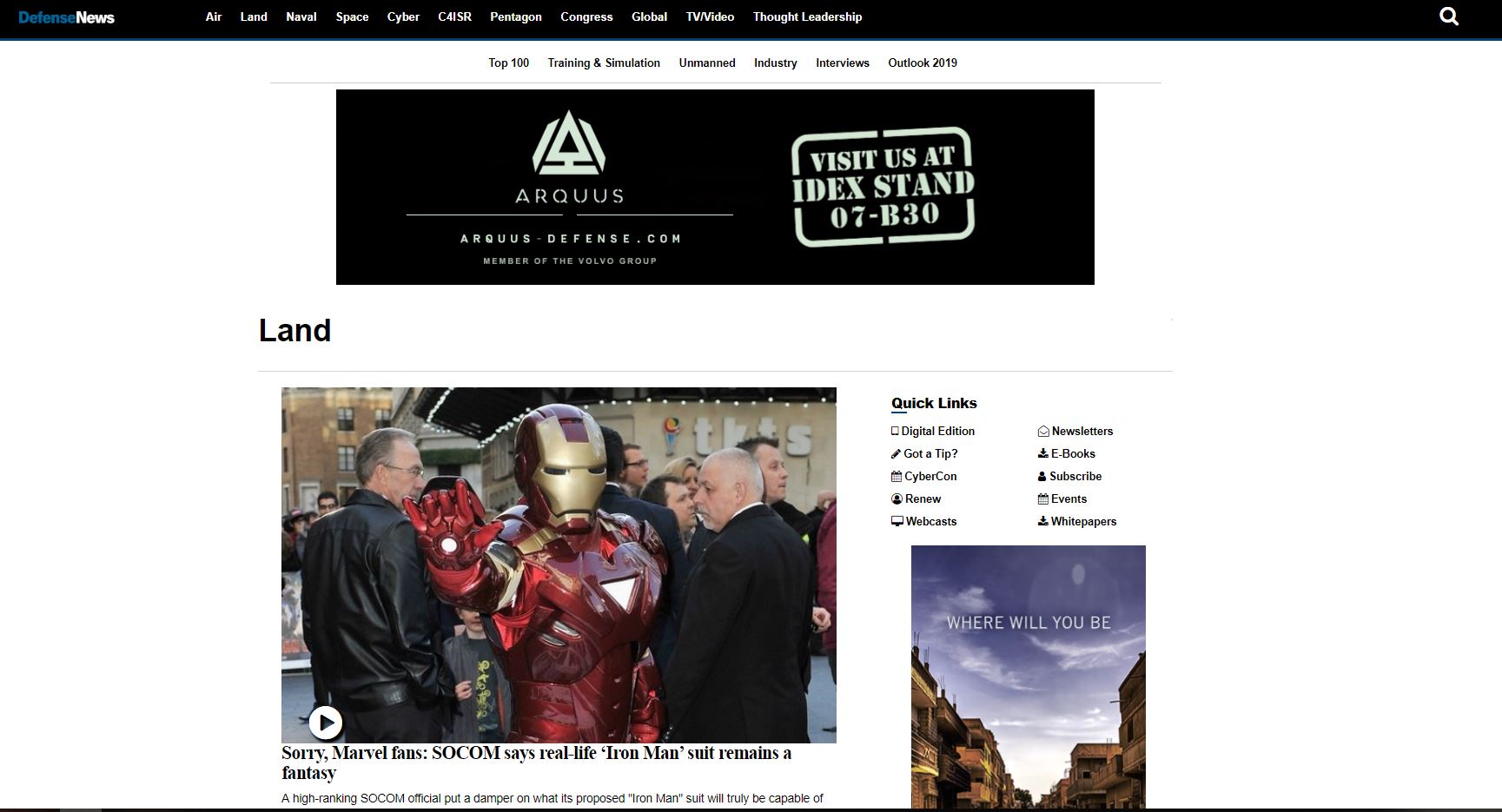Click the pencil icon beside Got a Tip?

pos(896,453)
